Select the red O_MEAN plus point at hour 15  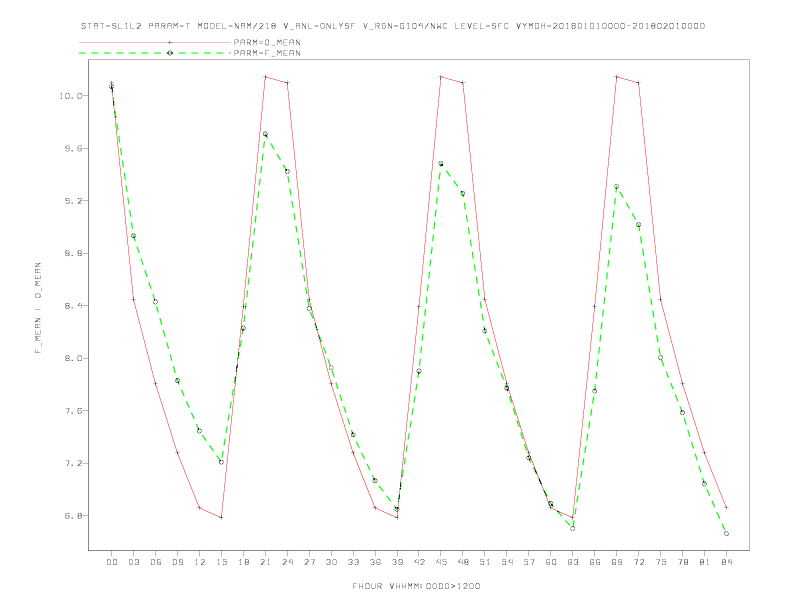pos(221,518)
